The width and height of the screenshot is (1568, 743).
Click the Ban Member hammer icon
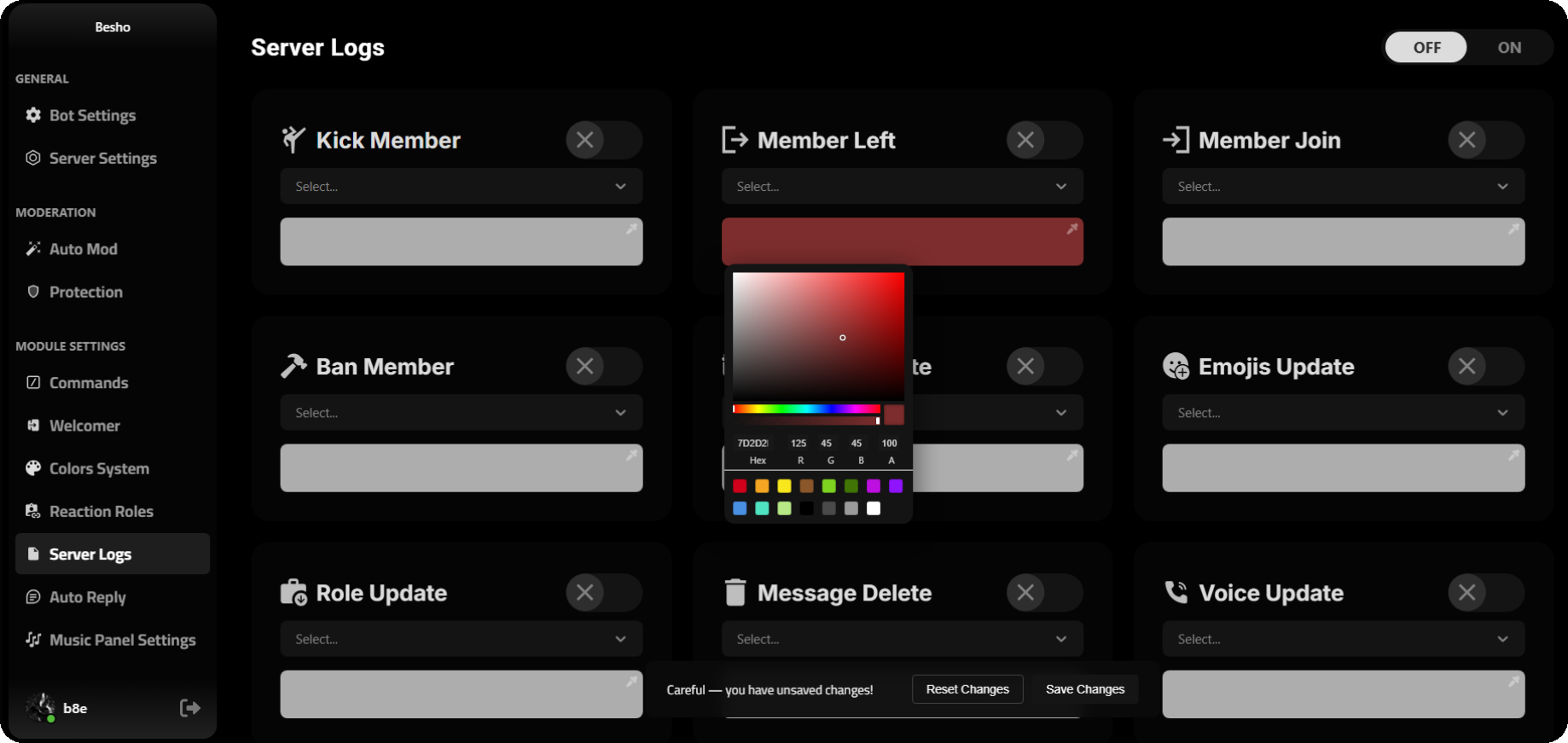pos(293,366)
